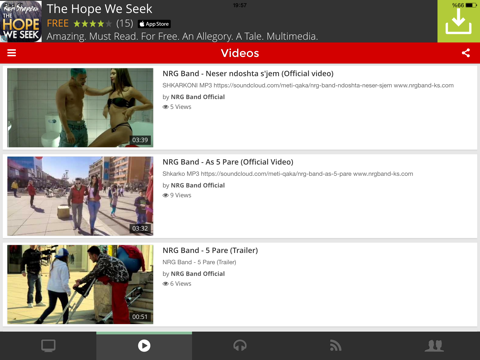Tap NRG Band Official under As 5 Pare video
Image resolution: width=480 pixels, height=360 pixels.
click(198, 185)
